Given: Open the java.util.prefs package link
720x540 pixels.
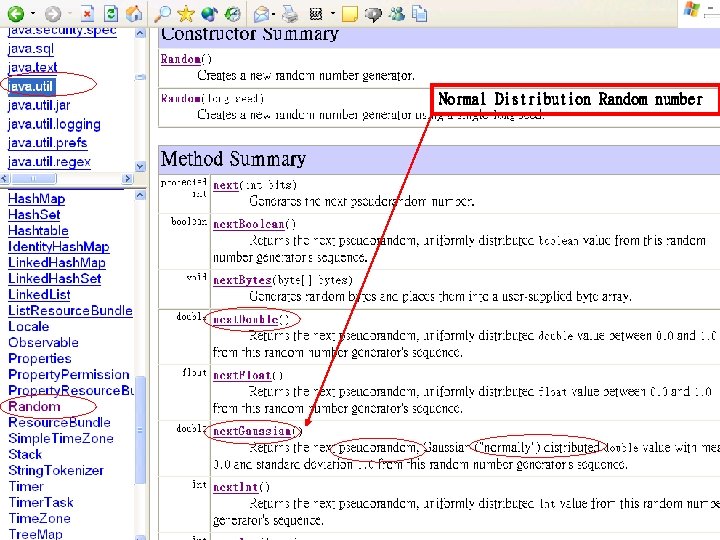Looking at the screenshot, I should tap(47, 143).
